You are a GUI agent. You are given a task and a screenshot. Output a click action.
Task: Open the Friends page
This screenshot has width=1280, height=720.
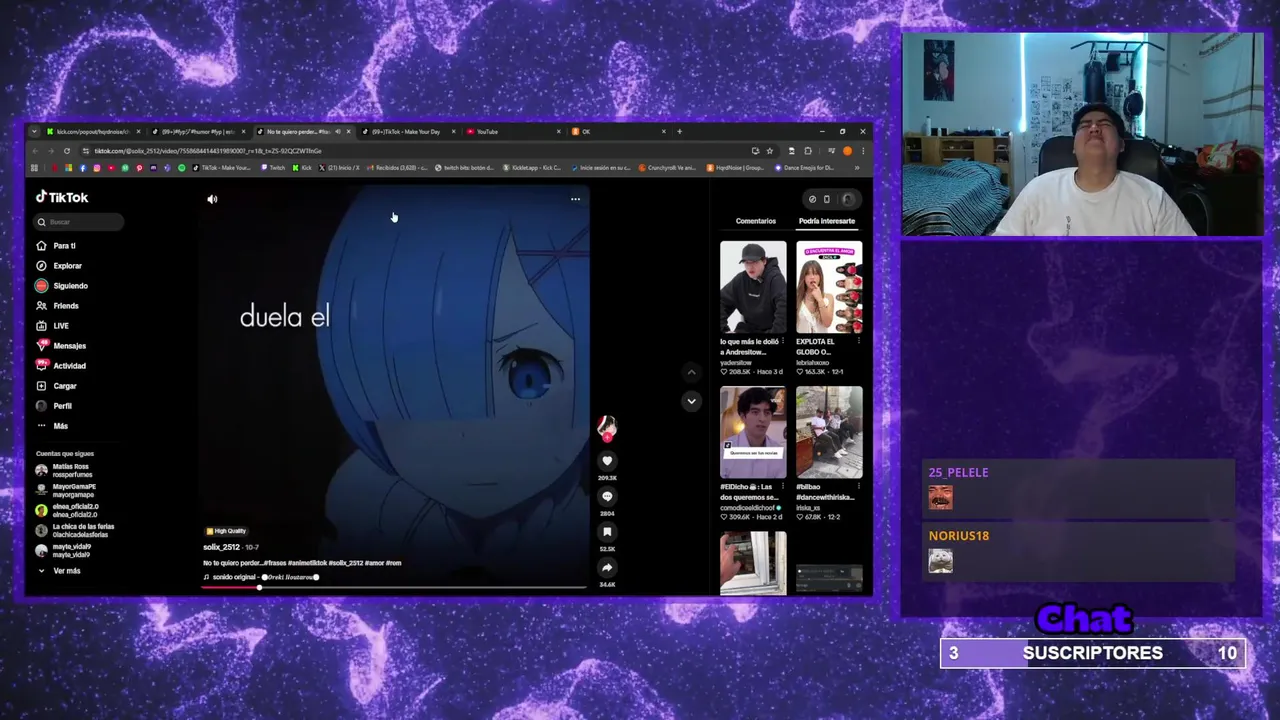coord(57,306)
